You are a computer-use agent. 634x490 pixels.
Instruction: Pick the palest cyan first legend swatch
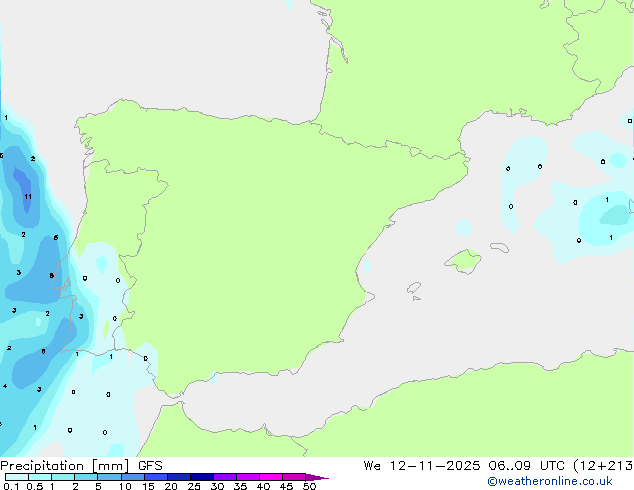17,477
